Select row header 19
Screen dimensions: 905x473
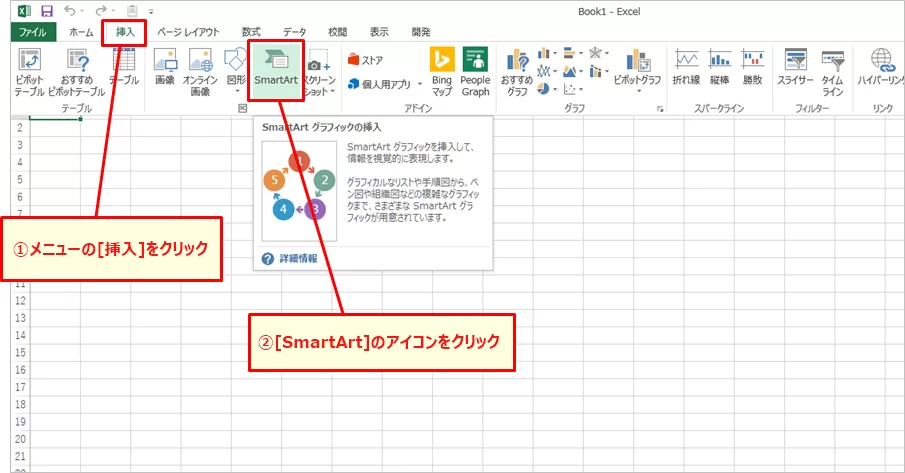(20, 422)
